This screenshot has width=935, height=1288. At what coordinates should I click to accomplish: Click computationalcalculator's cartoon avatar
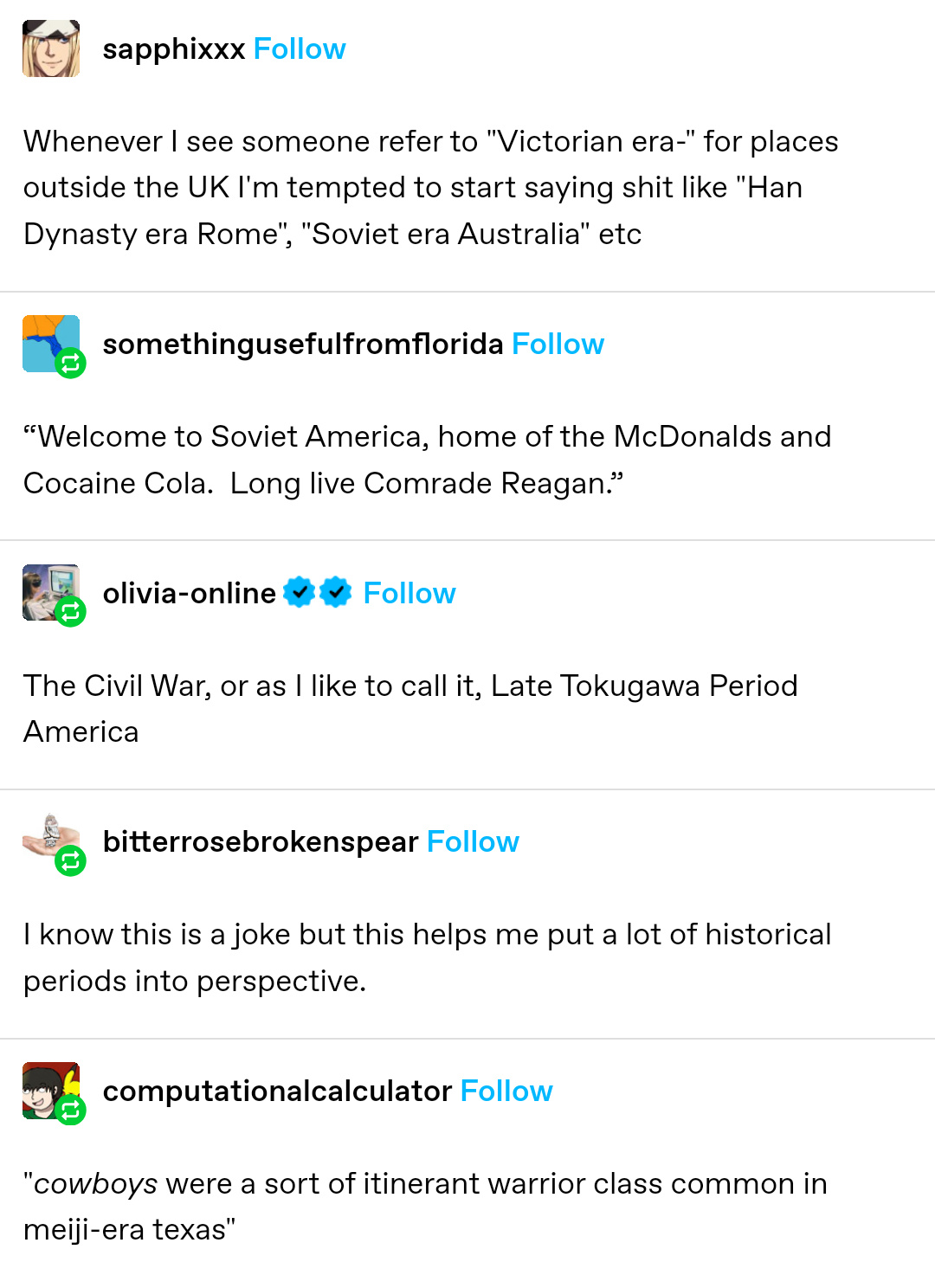[x=46, y=1085]
